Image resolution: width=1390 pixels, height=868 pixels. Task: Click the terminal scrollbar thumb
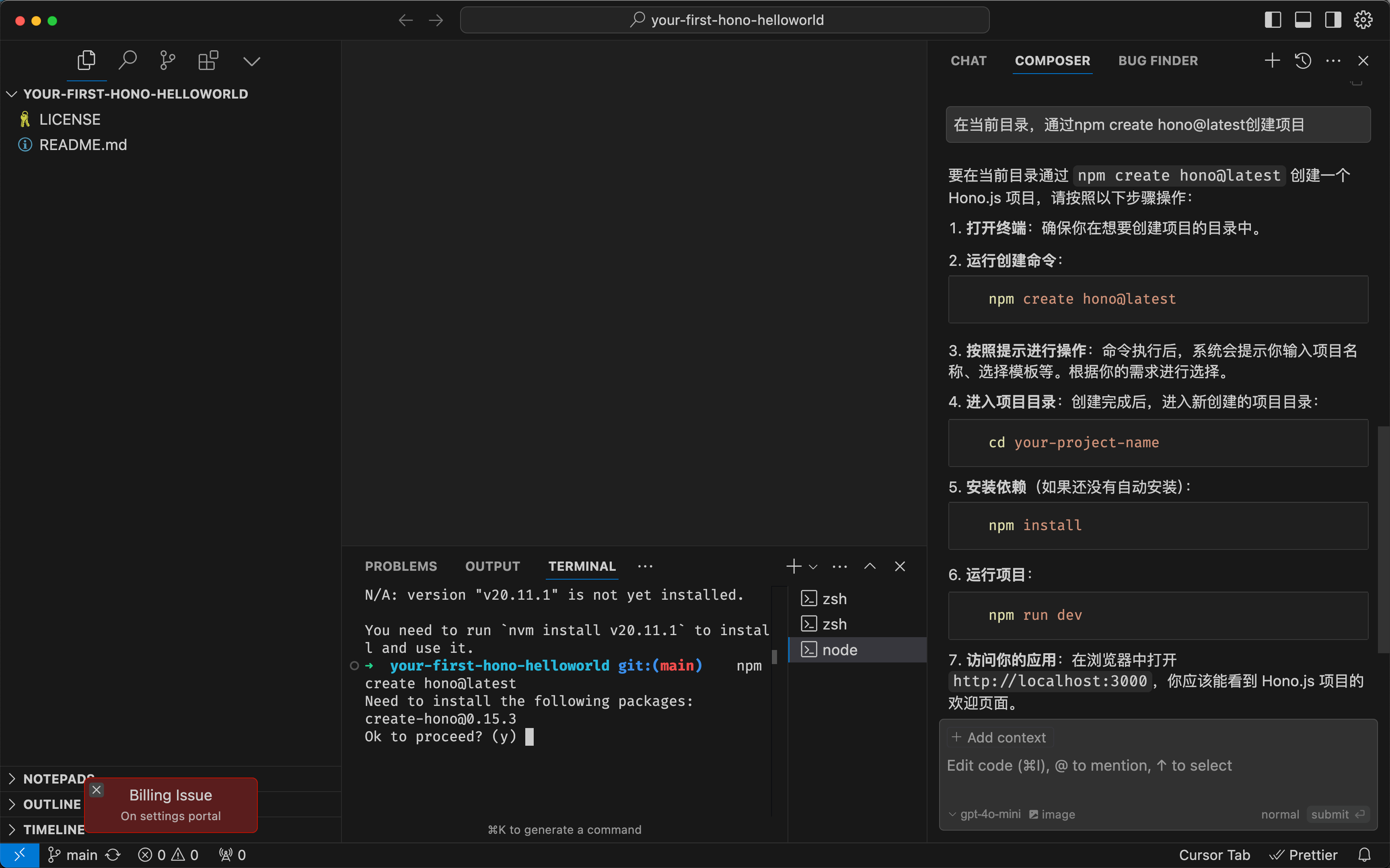774,656
